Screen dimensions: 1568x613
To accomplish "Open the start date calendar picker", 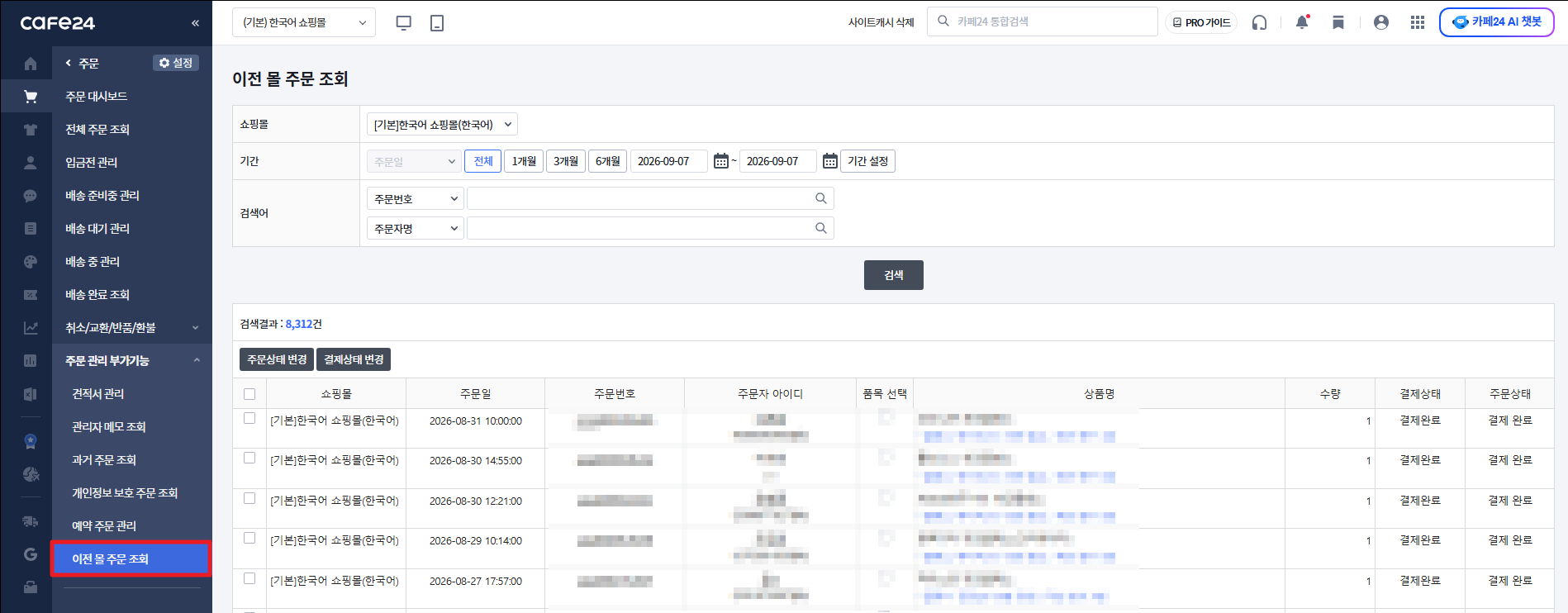I will pyautogui.click(x=721, y=161).
